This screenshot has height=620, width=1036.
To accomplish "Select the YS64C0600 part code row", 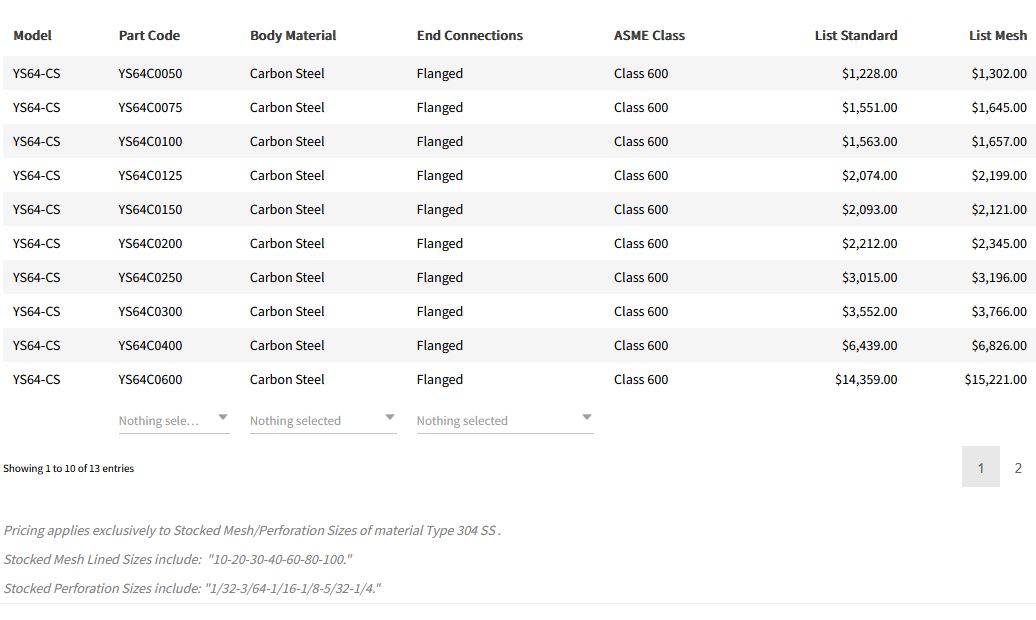I will (150, 379).
